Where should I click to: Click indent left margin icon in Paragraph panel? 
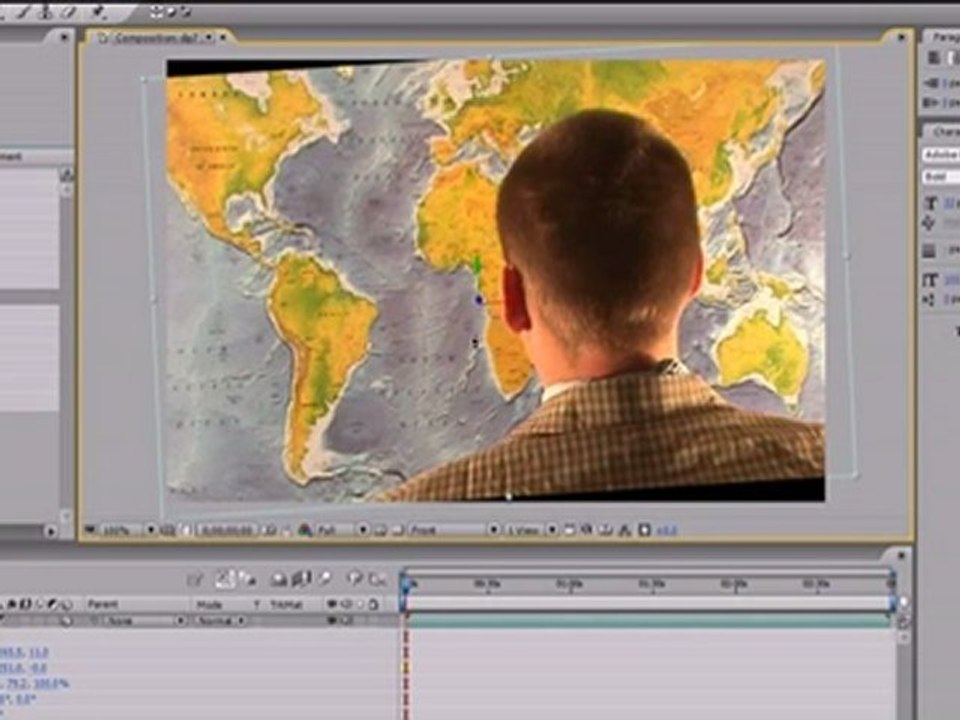tap(932, 83)
